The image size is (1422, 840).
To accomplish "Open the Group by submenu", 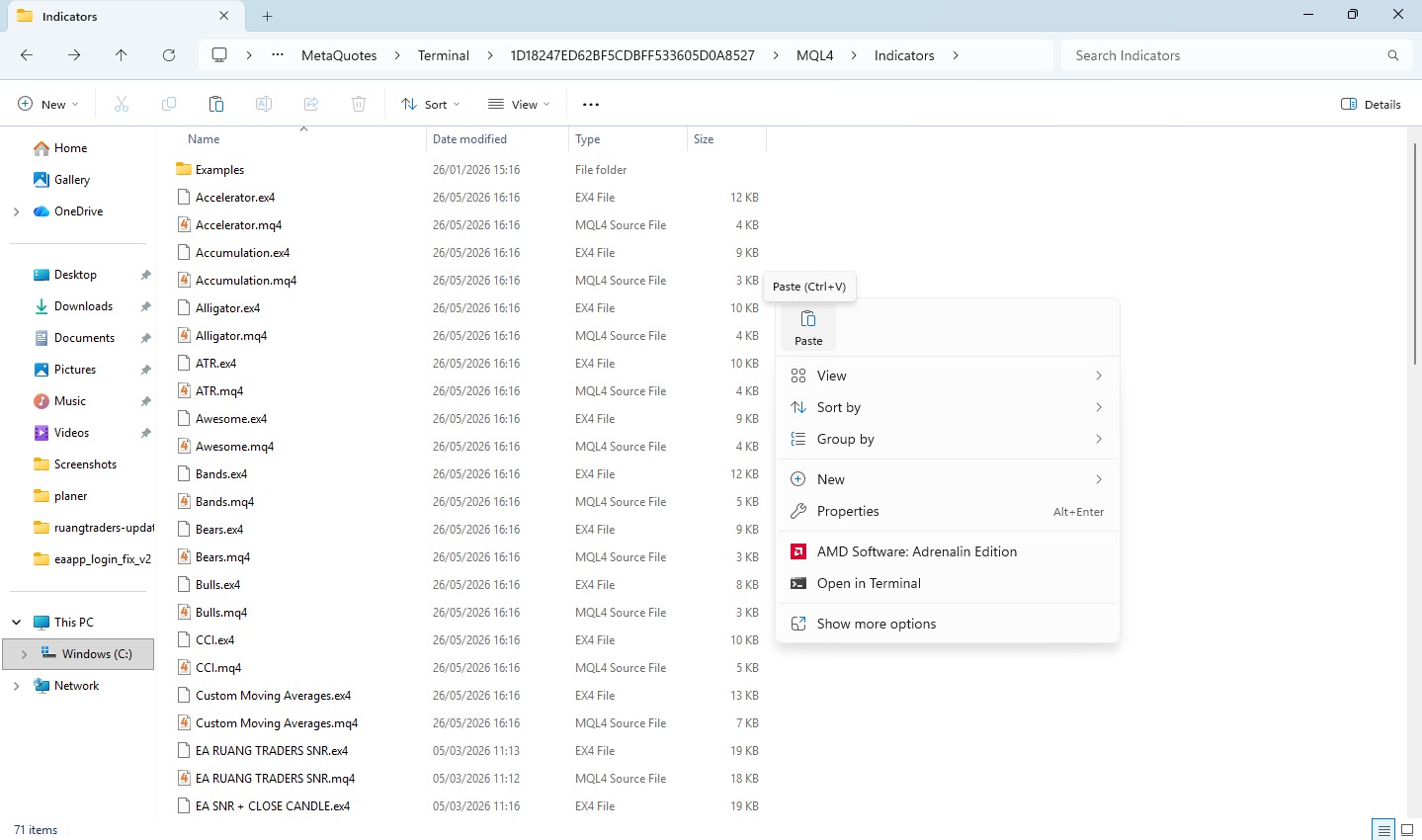I will [948, 439].
